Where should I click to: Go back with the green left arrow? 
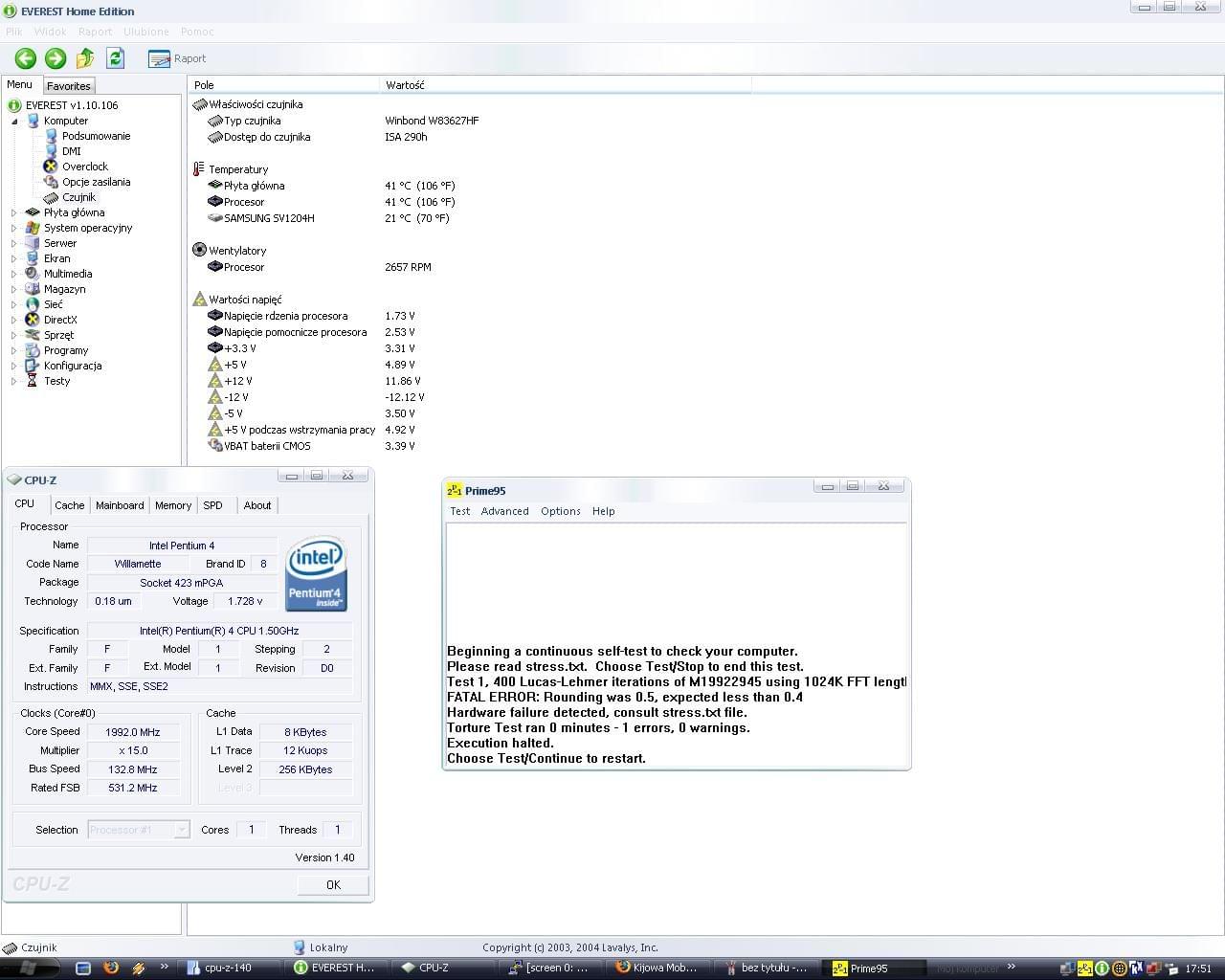click(x=26, y=58)
